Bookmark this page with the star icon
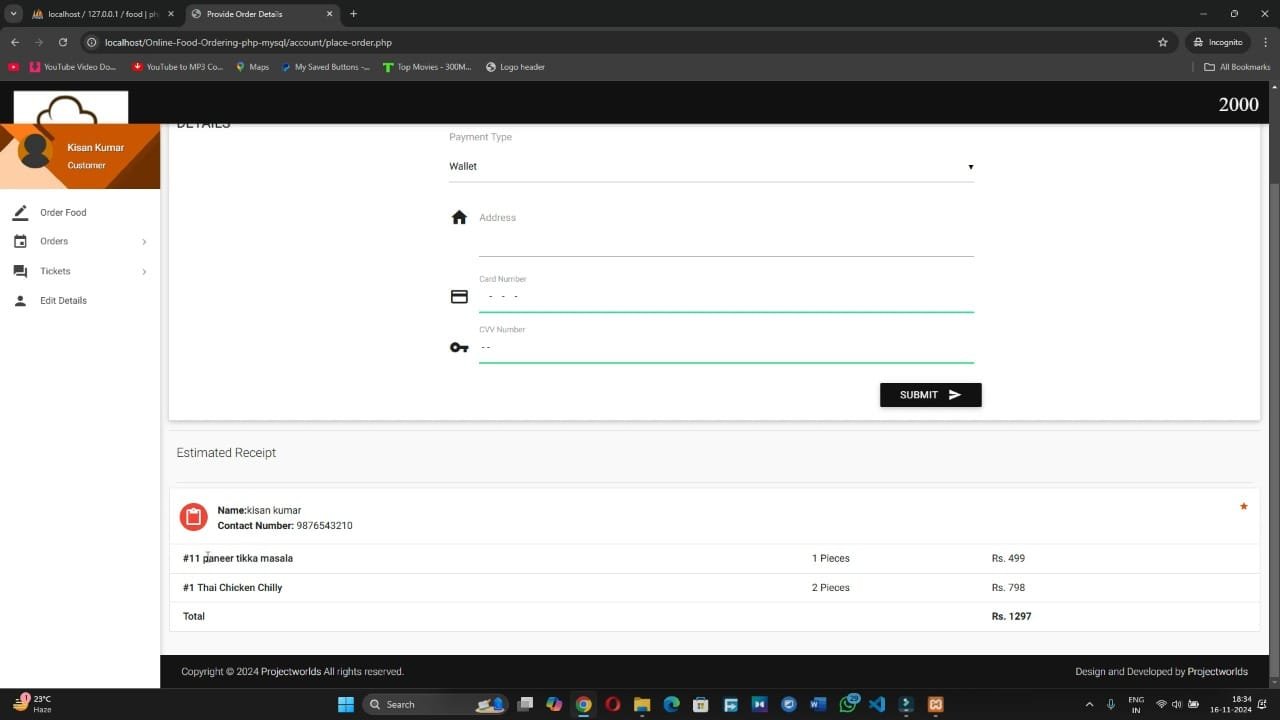Image resolution: width=1280 pixels, height=720 pixels. (x=1162, y=42)
